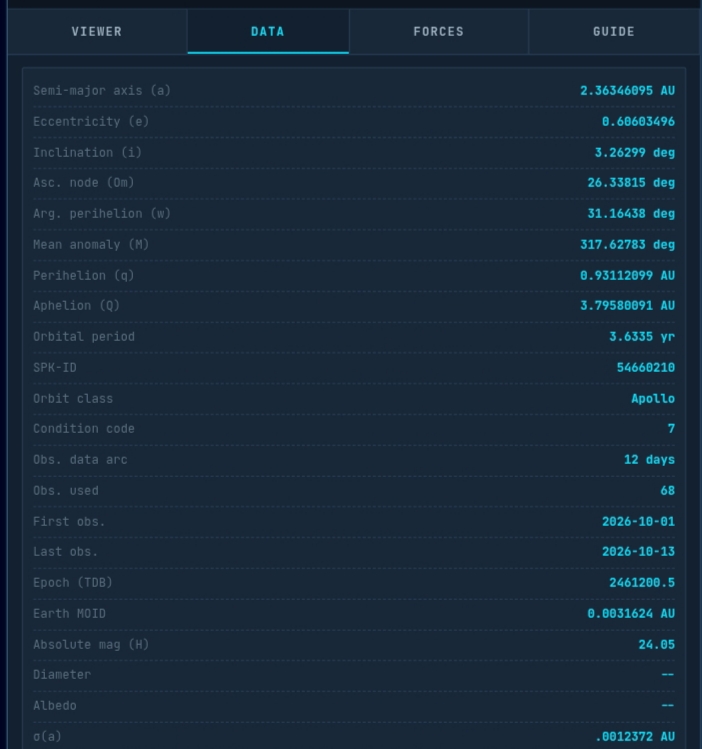Click the 'First obs.' label
Image resolution: width=702 pixels, height=749 pixels.
[x=69, y=522]
